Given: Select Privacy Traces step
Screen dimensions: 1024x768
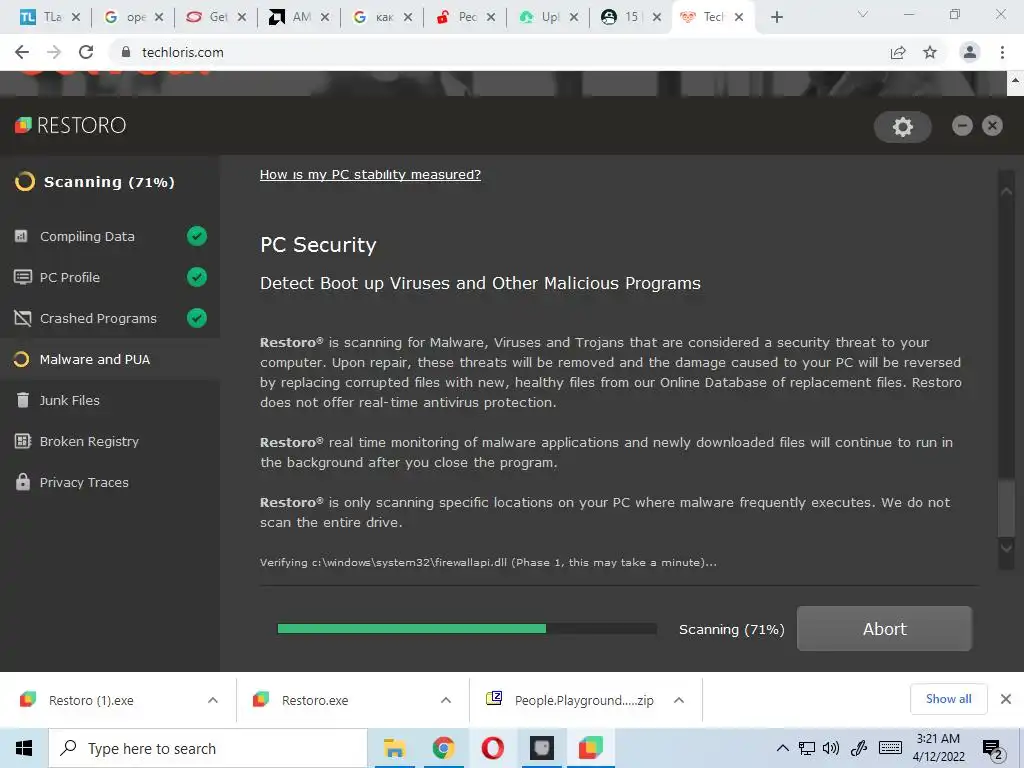Looking at the screenshot, I should 110,483.
